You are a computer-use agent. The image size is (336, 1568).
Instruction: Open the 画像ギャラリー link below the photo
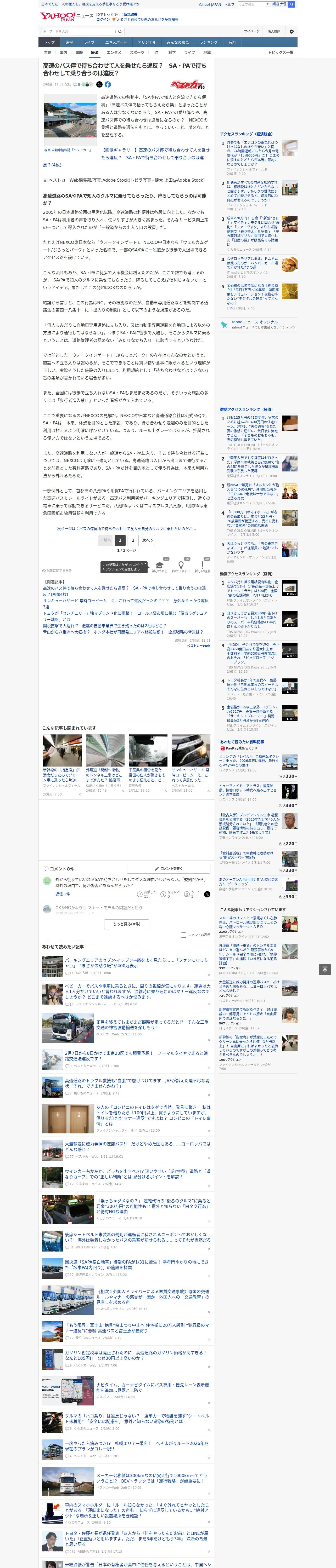[x=126, y=157]
